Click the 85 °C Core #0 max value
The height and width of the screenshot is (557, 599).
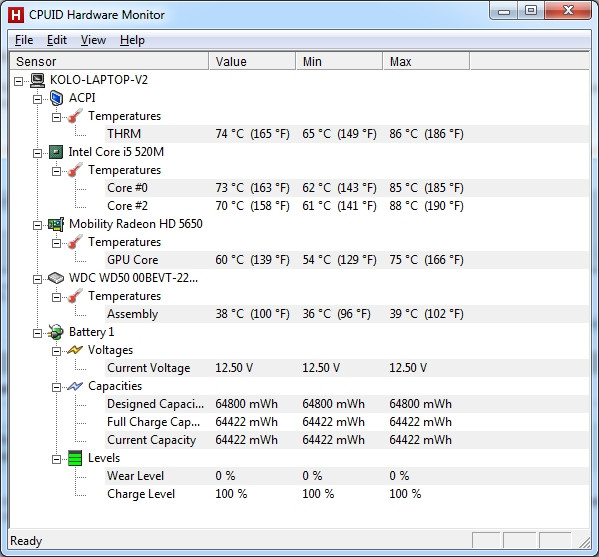pyautogui.click(x=426, y=188)
